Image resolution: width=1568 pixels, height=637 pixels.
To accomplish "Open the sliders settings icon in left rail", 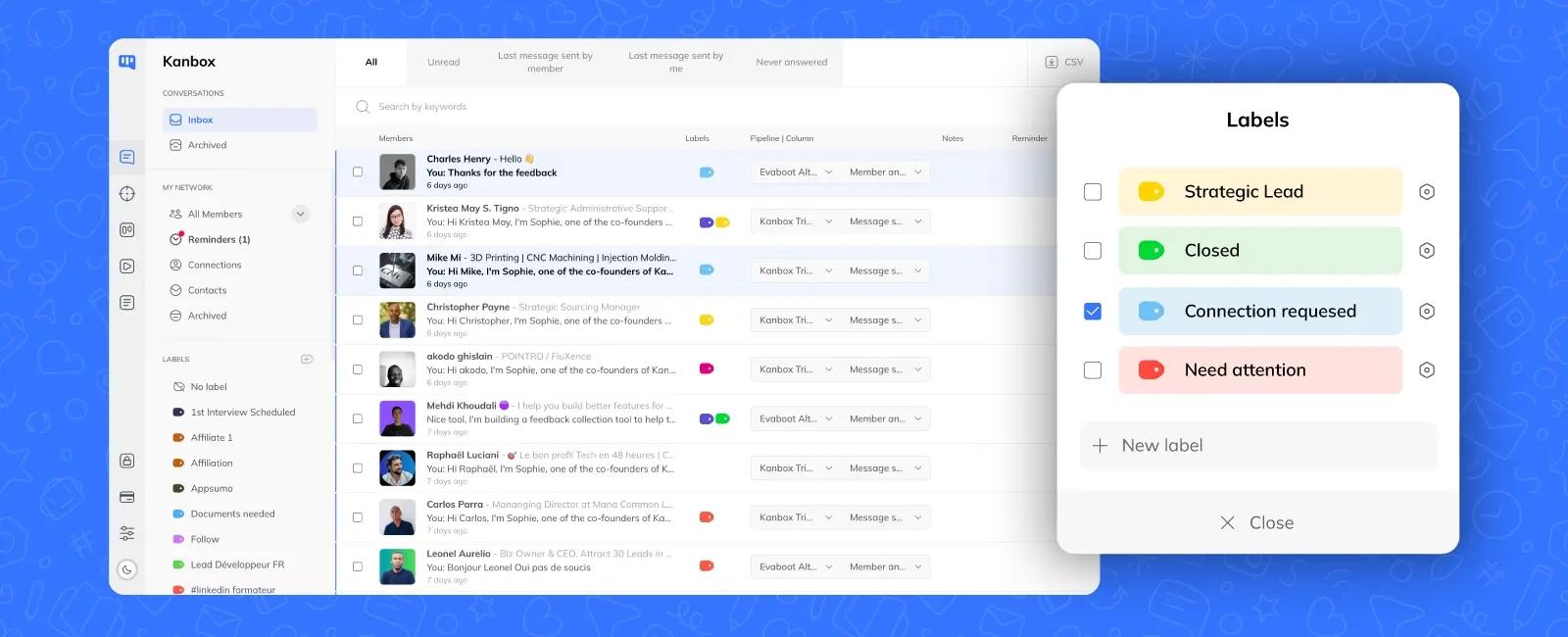I will pos(127,533).
